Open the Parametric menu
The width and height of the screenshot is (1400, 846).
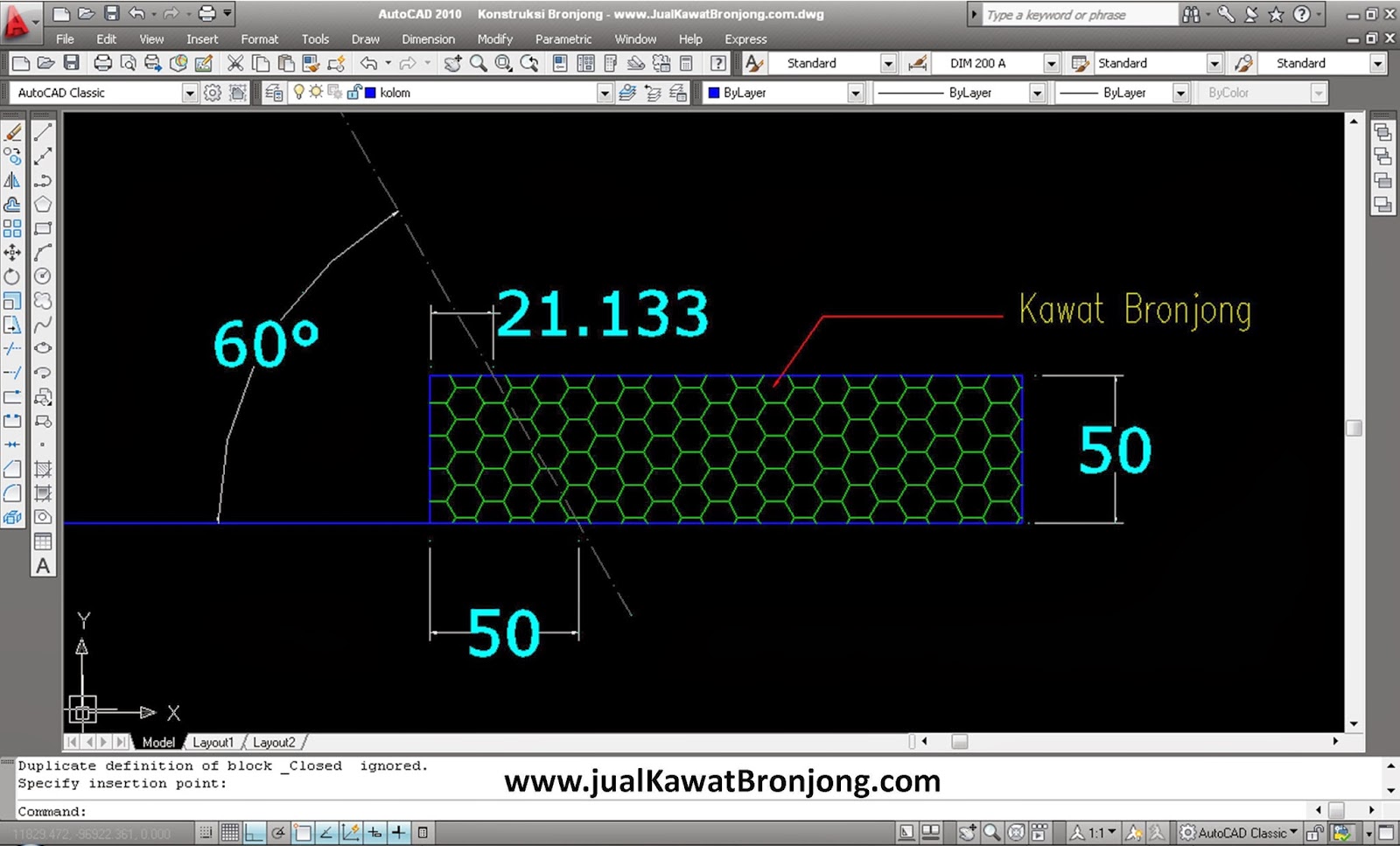pos(563,38)
